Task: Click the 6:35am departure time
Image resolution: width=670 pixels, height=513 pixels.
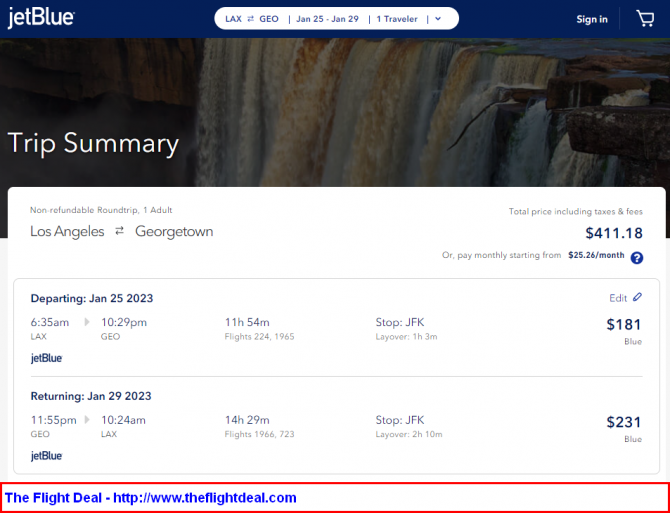Action: tap(50, 322)
